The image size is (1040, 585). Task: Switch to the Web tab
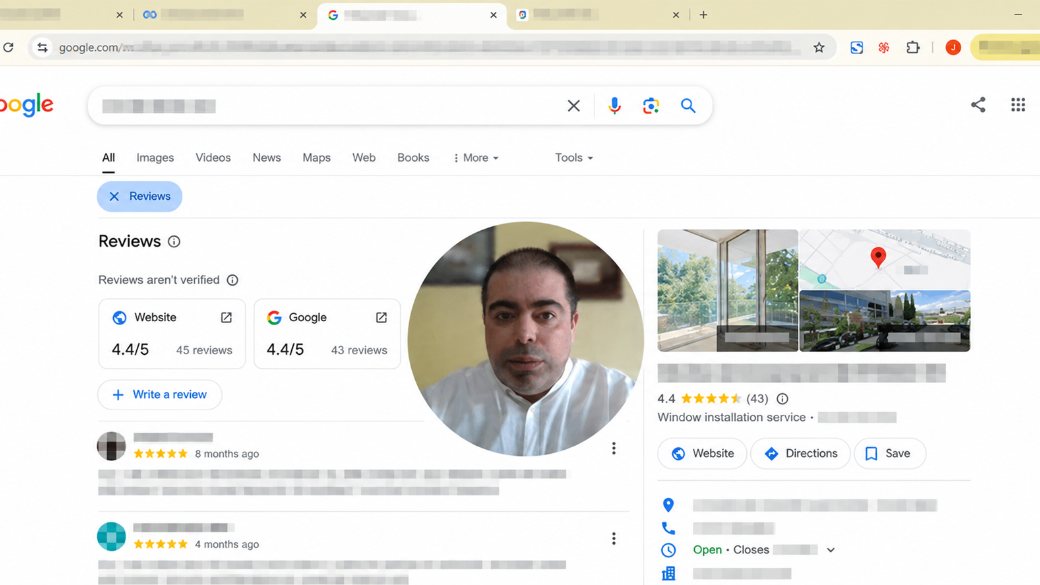[363, 158]
